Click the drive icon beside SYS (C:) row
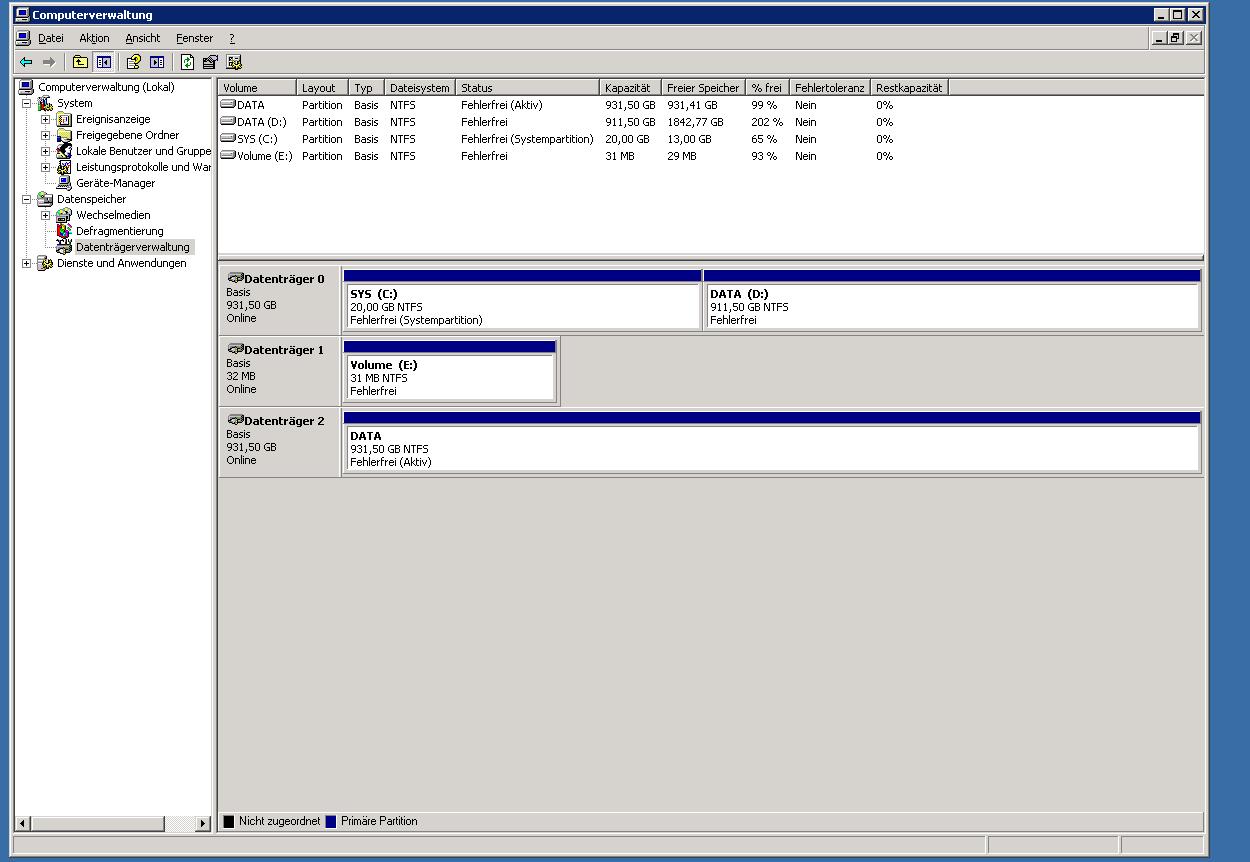The width and height of the screenshot is (1250, 862). [x=228, y=139]
